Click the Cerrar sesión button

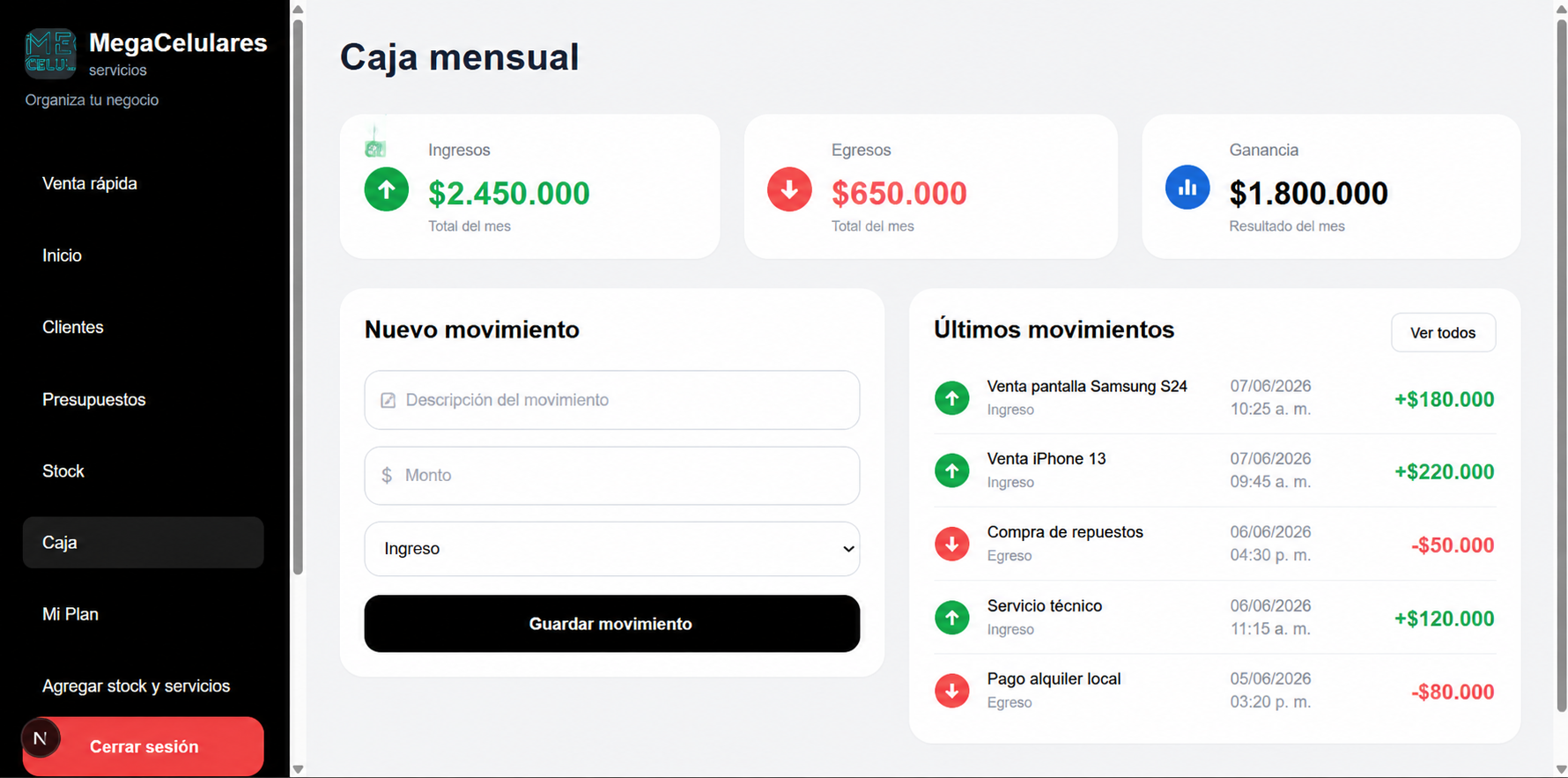144,746
